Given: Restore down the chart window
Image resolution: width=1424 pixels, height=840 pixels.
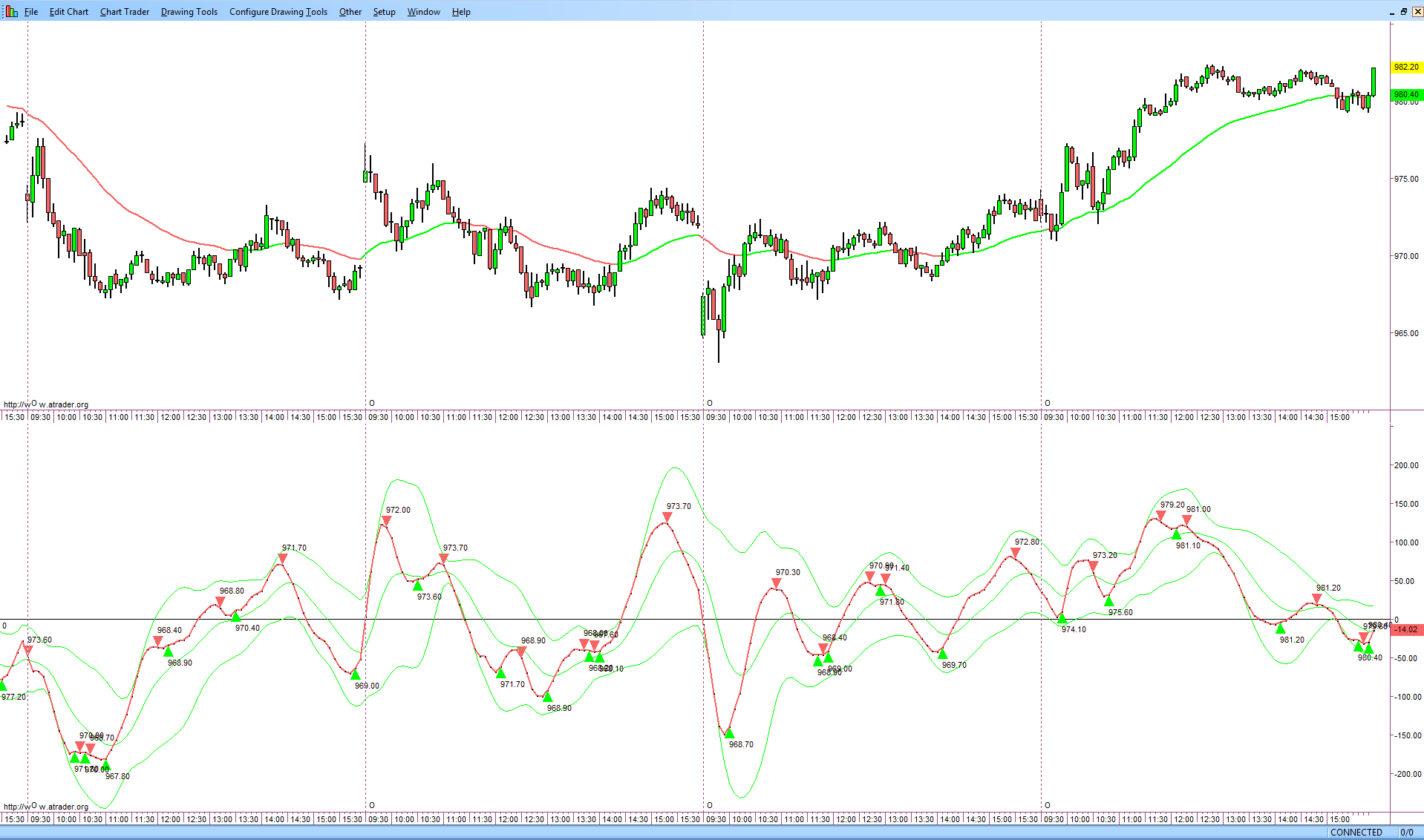Looking at the screenshot, I should click(1404, 12).
